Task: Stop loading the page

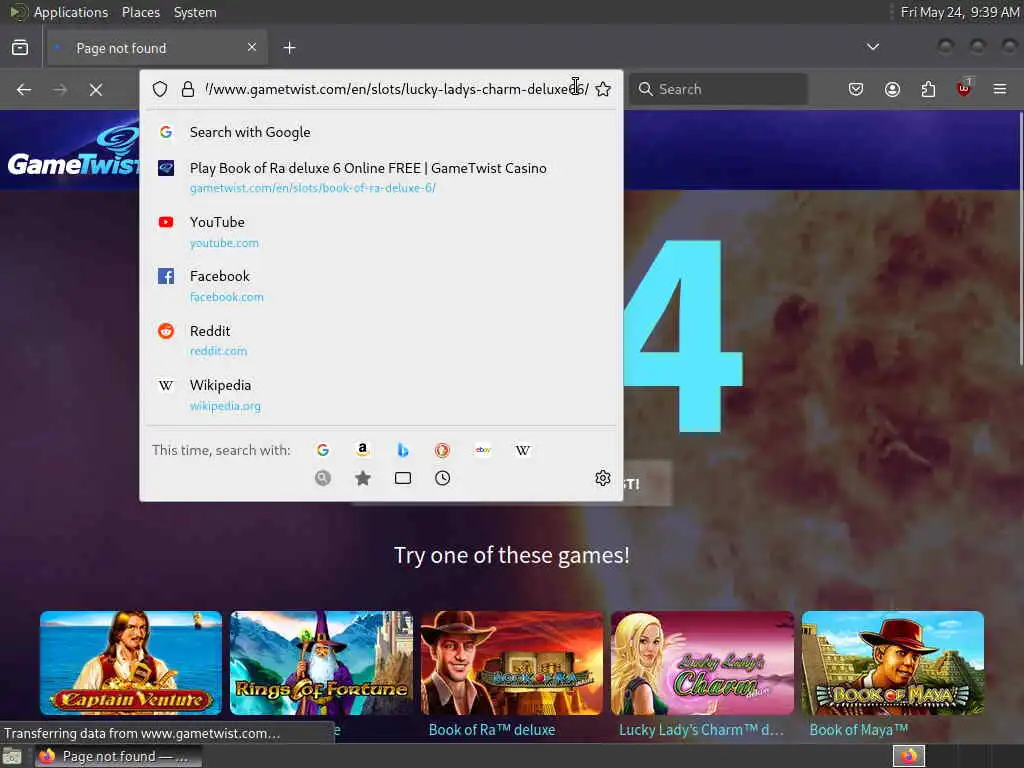Action: click(x=96, y=89)
